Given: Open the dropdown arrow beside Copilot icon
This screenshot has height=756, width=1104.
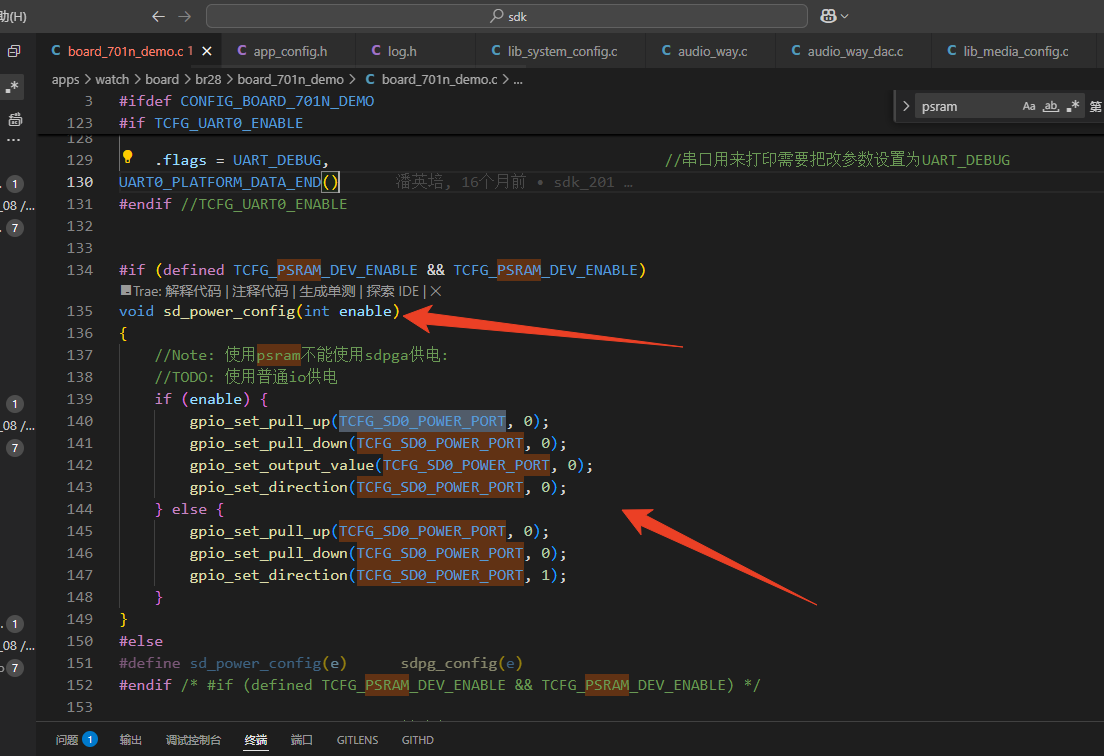Looking at the screenshot, I should pyautogui.click(x=845, y=16).
